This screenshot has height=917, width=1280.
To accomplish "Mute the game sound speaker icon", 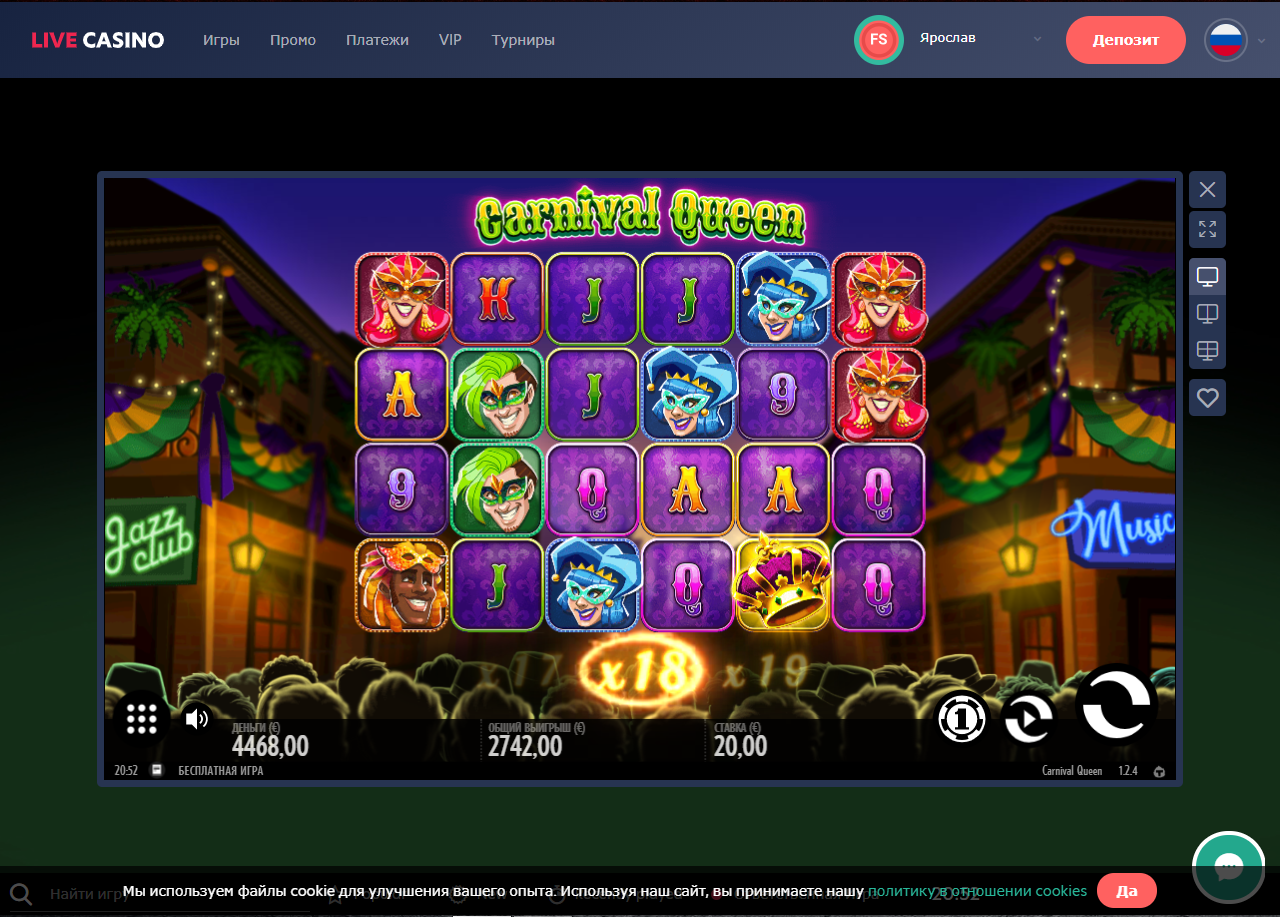I will [x=197, y=717].
